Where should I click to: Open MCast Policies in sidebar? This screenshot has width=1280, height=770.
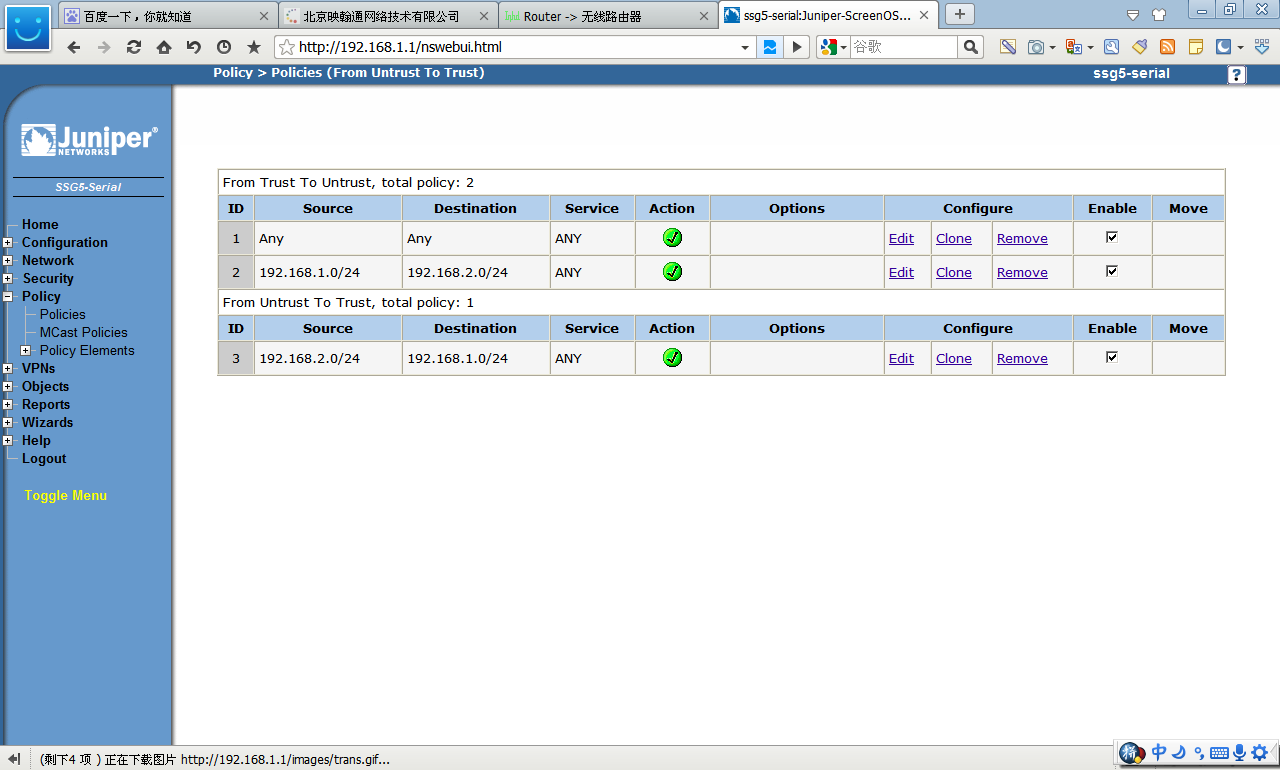click(84, 332)
